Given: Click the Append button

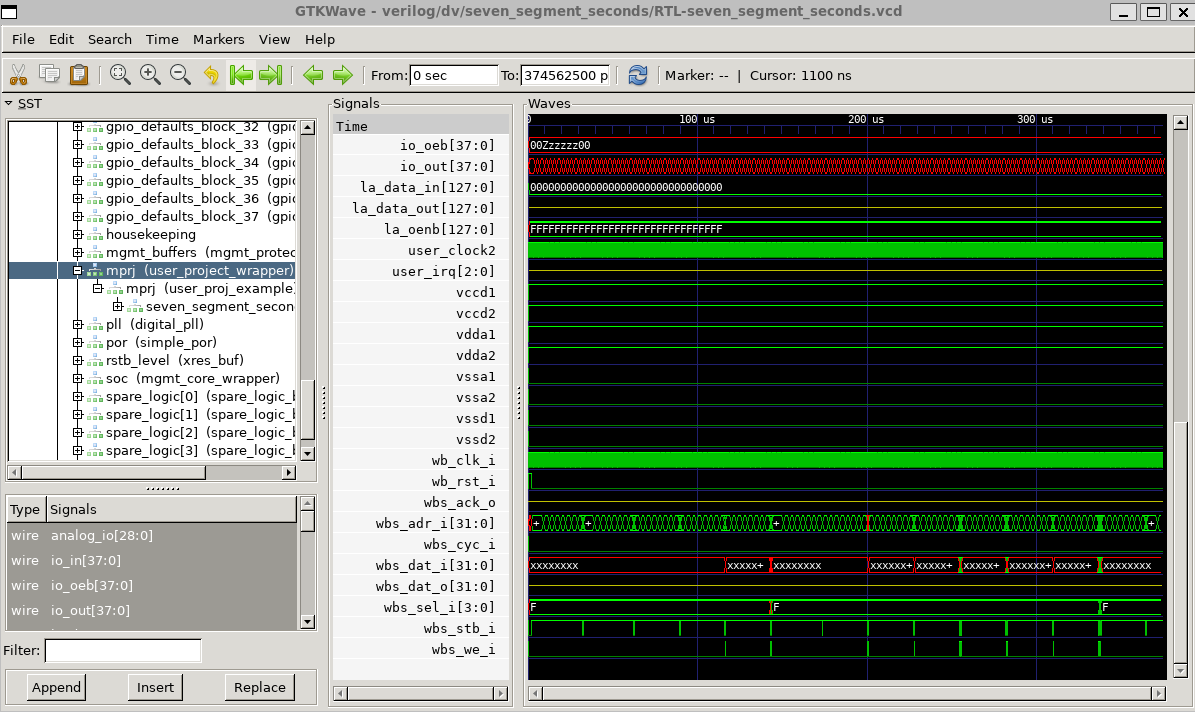Looking at the screenshot, I should (x=56, y=688).
